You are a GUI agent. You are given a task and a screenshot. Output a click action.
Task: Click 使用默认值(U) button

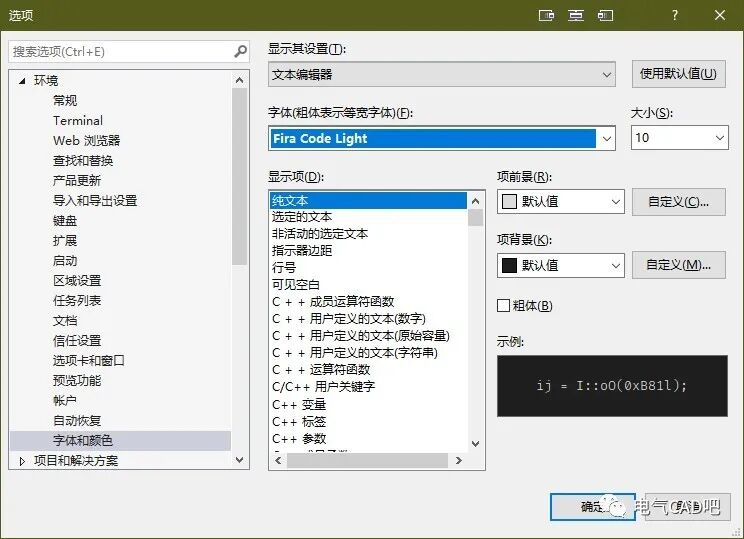click(678, 74)
